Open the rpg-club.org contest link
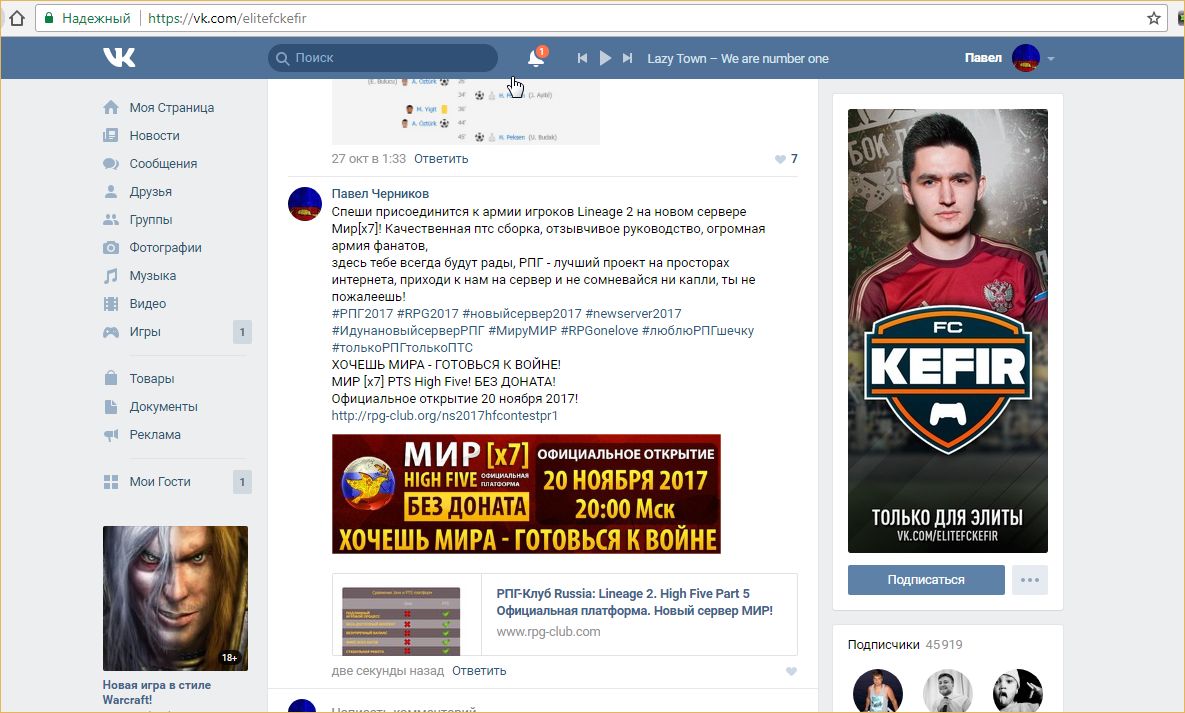The image size is (1185, 713). click(x=444, y=415)
